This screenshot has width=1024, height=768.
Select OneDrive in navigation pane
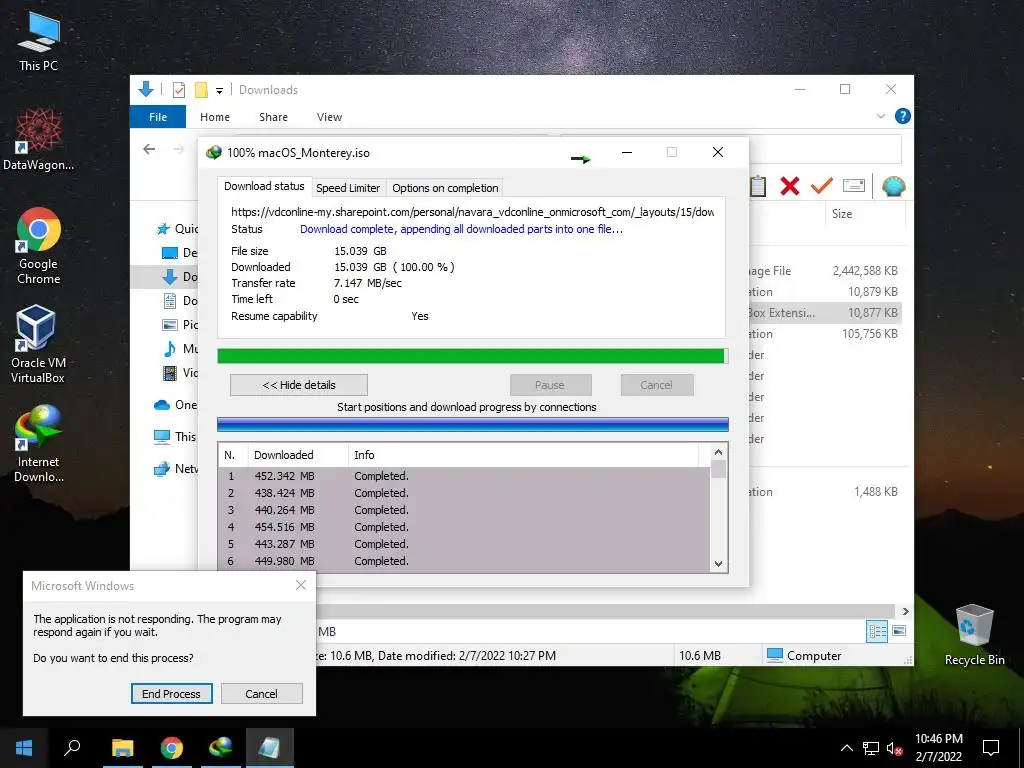[x=176, y=405]
